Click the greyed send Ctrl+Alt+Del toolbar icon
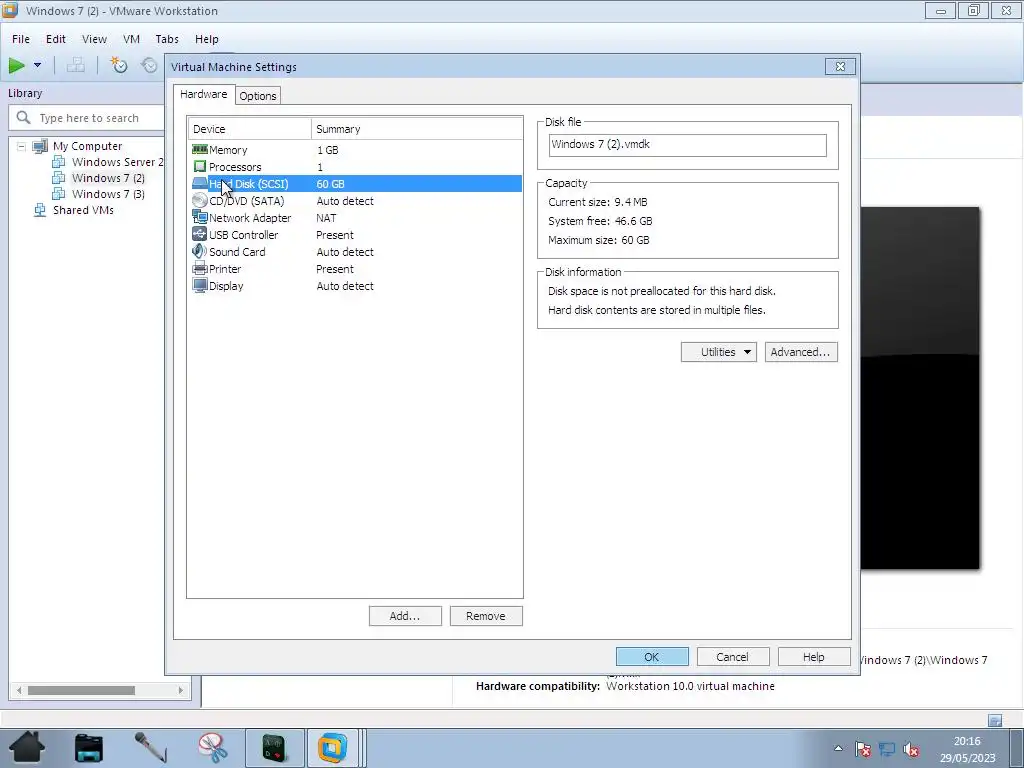The height and width of the screenshot is (768, 1024). (76, 65)
